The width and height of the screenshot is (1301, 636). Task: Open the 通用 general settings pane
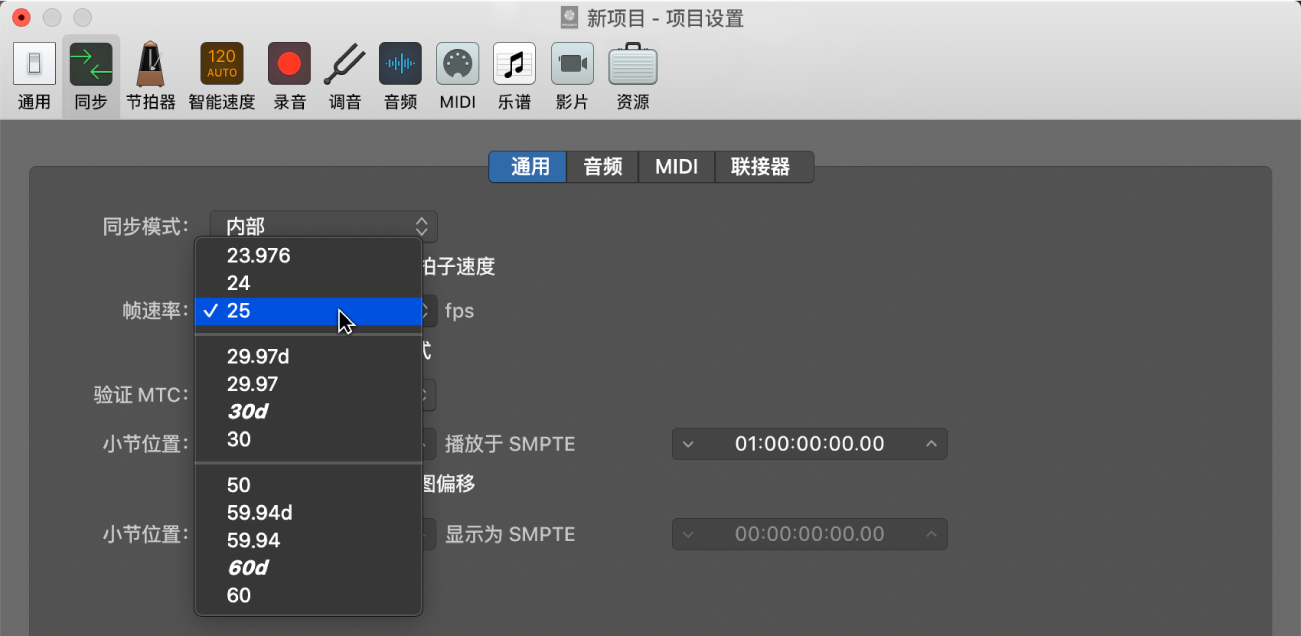pyautogui.click(x=34, y=77)
